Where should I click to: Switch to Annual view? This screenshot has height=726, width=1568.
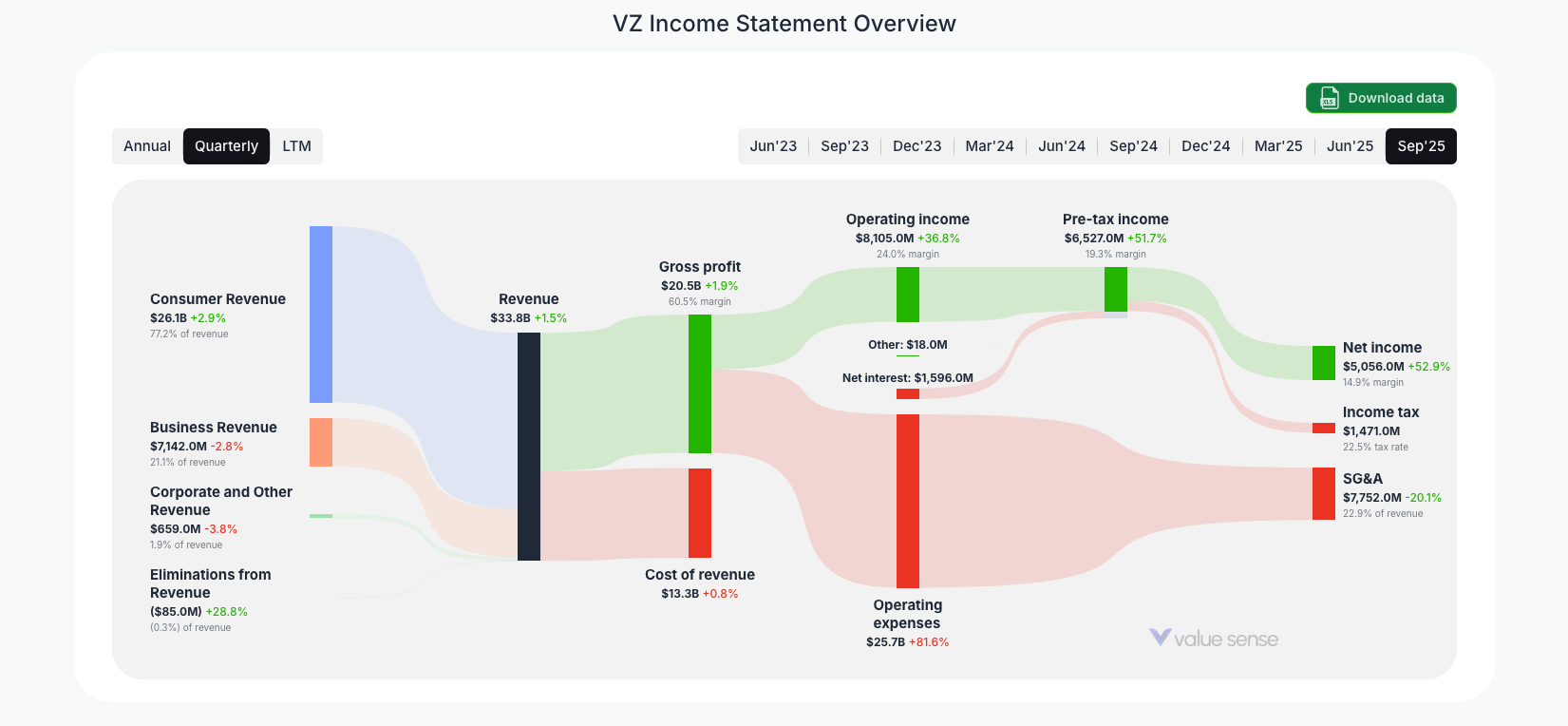click(147, 145)
